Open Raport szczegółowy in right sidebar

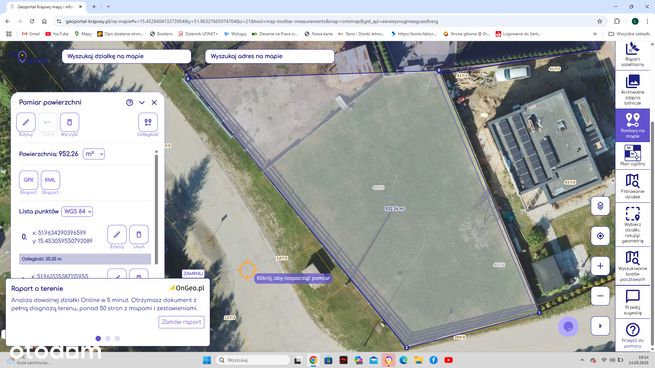click(x=632, y=55)
